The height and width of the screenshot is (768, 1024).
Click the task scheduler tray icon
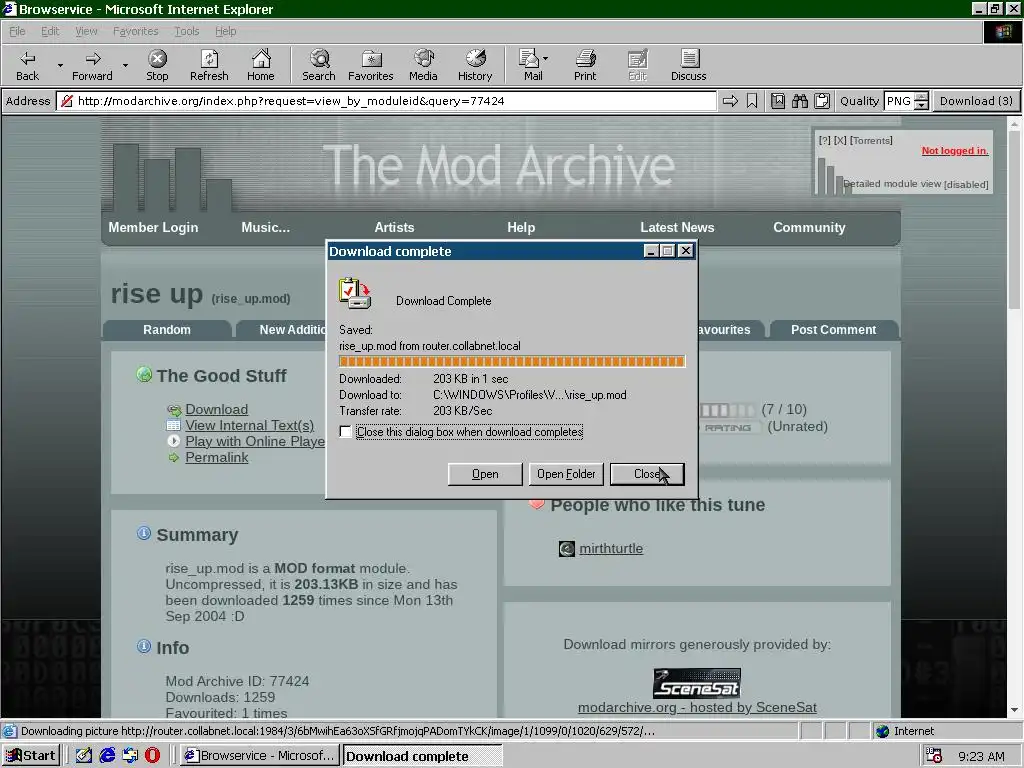pyautogui.click(x=934, y=756)
